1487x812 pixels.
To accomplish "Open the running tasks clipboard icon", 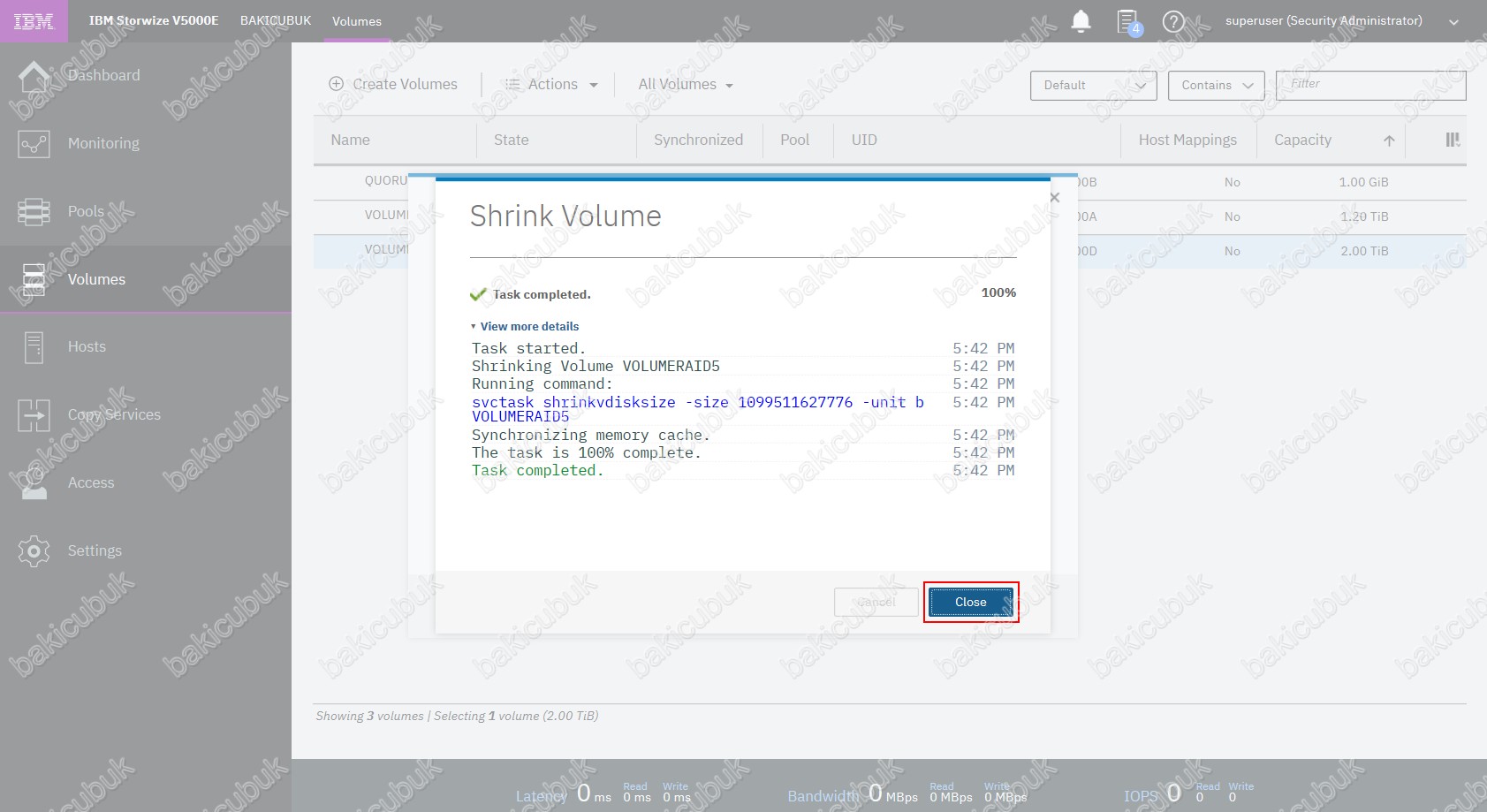I will tap(1129, 22).
